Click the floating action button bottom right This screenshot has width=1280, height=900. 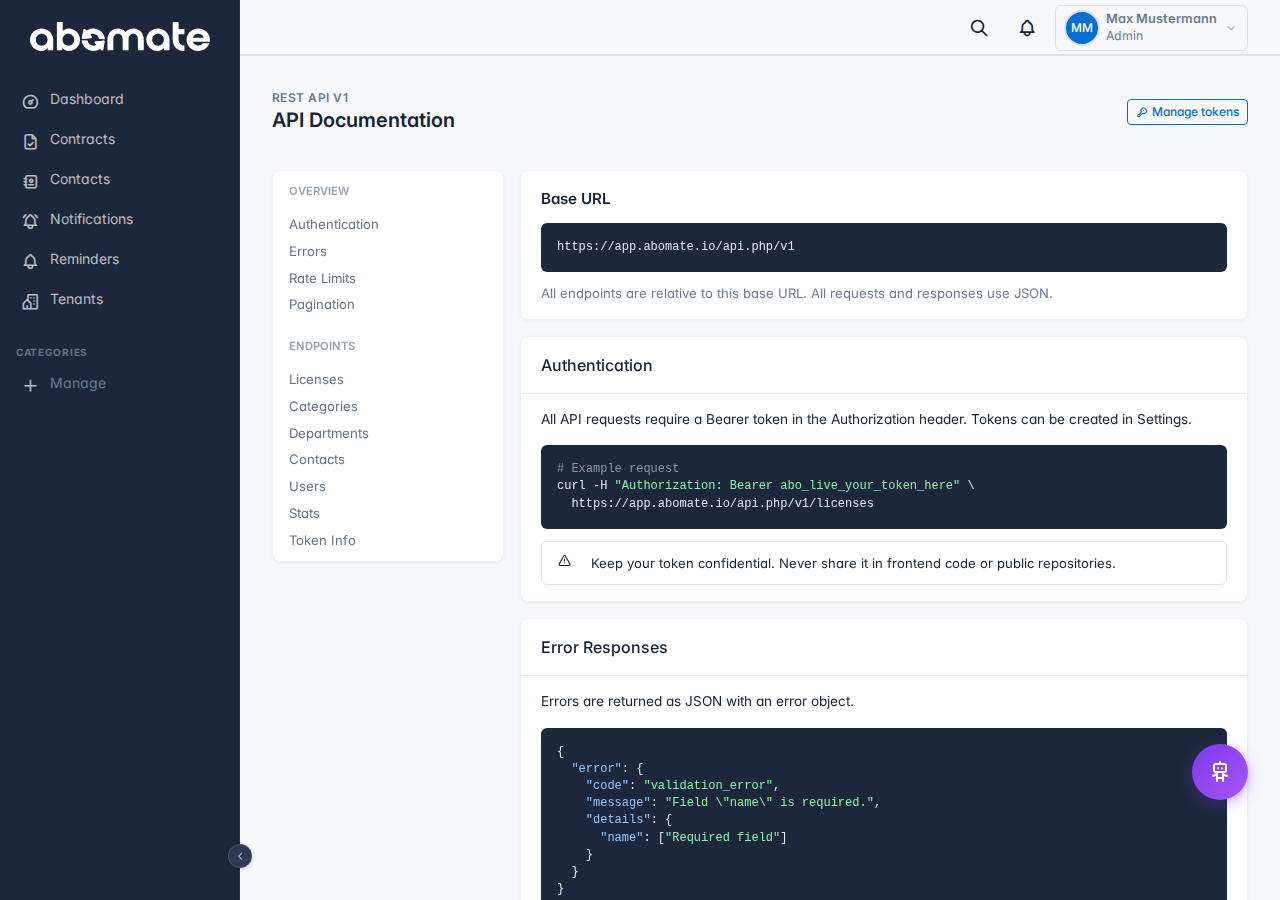(1220, 771)
